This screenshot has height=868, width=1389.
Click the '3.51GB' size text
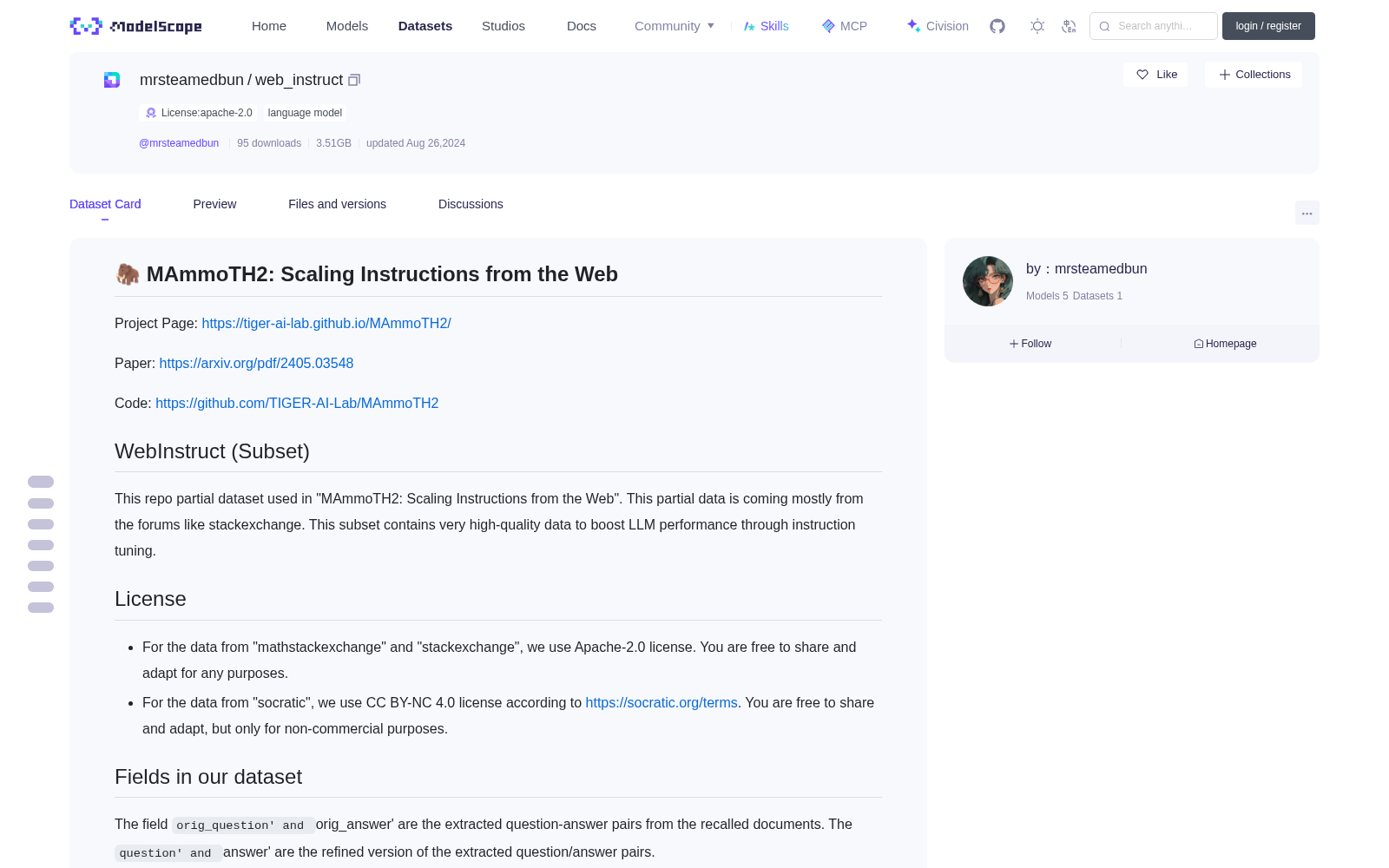(x=333, y=143)
